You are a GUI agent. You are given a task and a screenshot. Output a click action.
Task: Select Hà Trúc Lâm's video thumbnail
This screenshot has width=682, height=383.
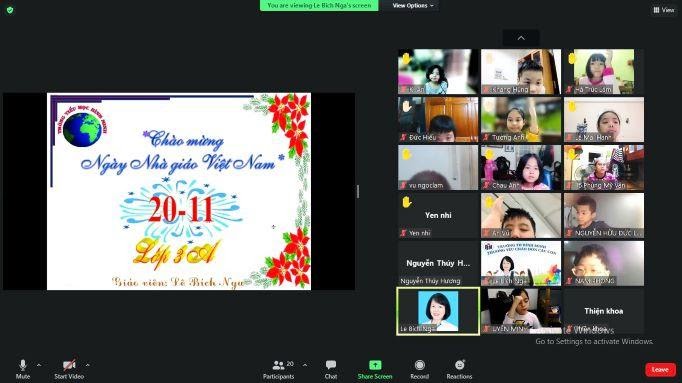tap(604, 71)
